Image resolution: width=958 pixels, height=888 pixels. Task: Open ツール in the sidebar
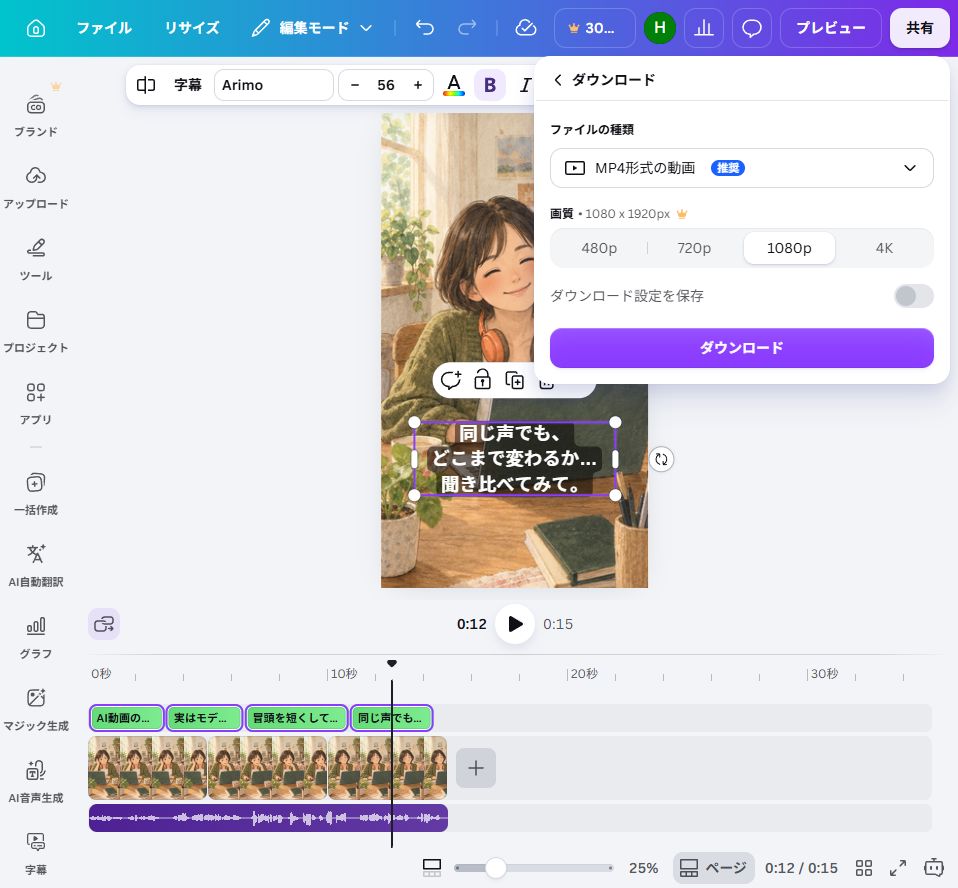(36, 259)
